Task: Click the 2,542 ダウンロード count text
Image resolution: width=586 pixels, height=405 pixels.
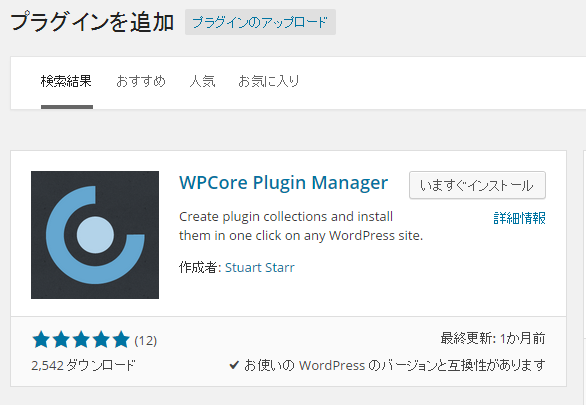Action: [x=83, y=365]
